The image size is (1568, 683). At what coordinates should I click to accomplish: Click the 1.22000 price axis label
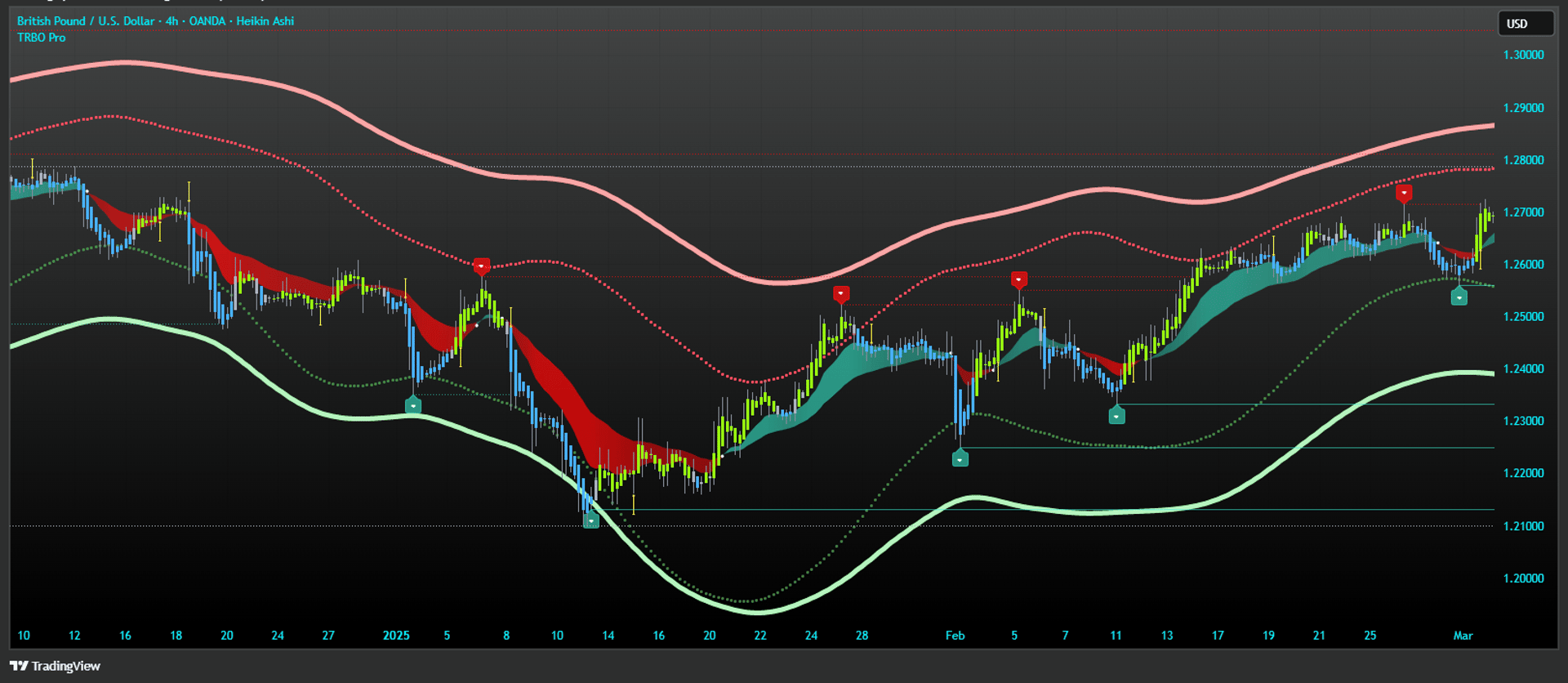[x=1524, y=474]
